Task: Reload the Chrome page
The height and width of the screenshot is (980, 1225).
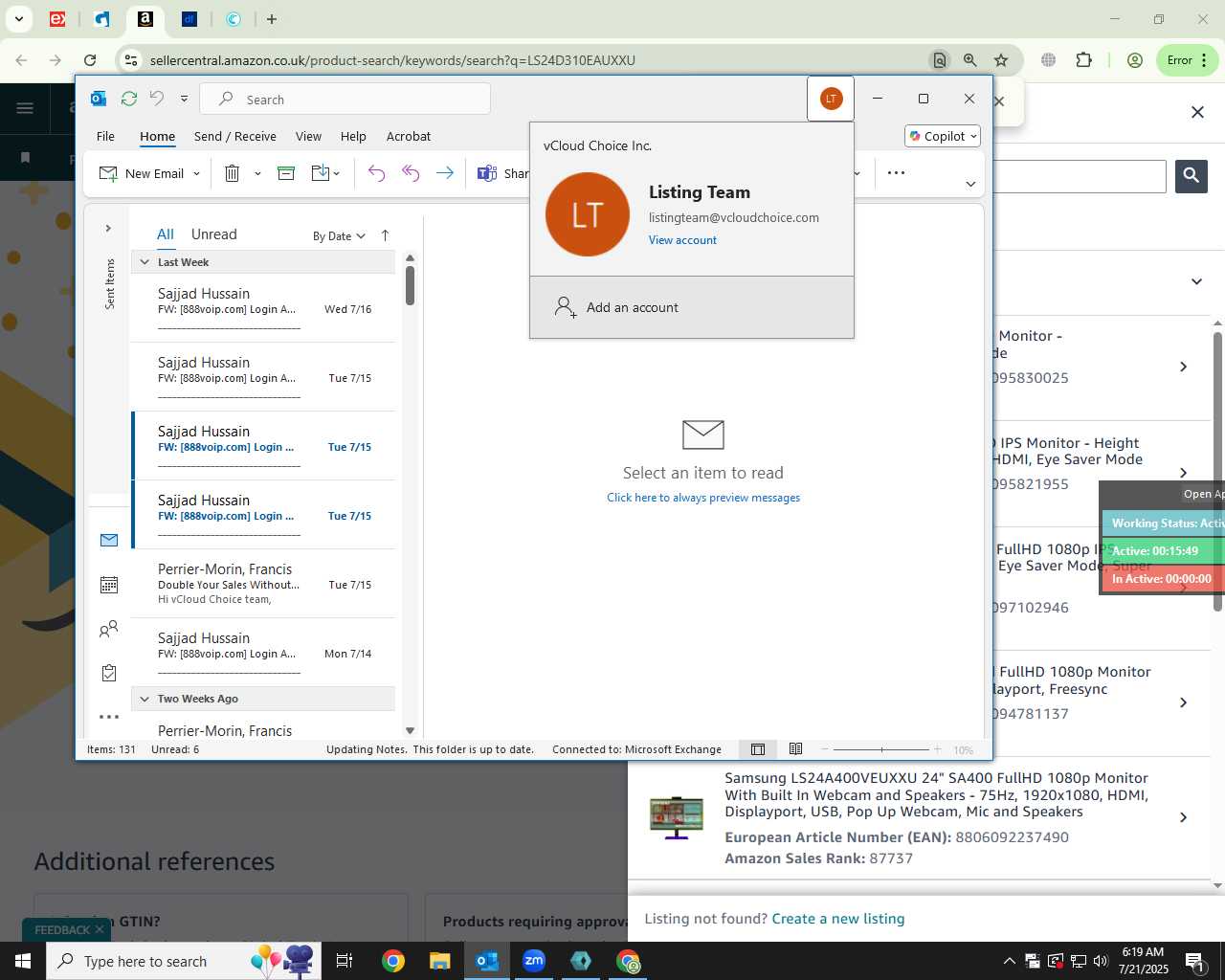Action: pos(90,60)
